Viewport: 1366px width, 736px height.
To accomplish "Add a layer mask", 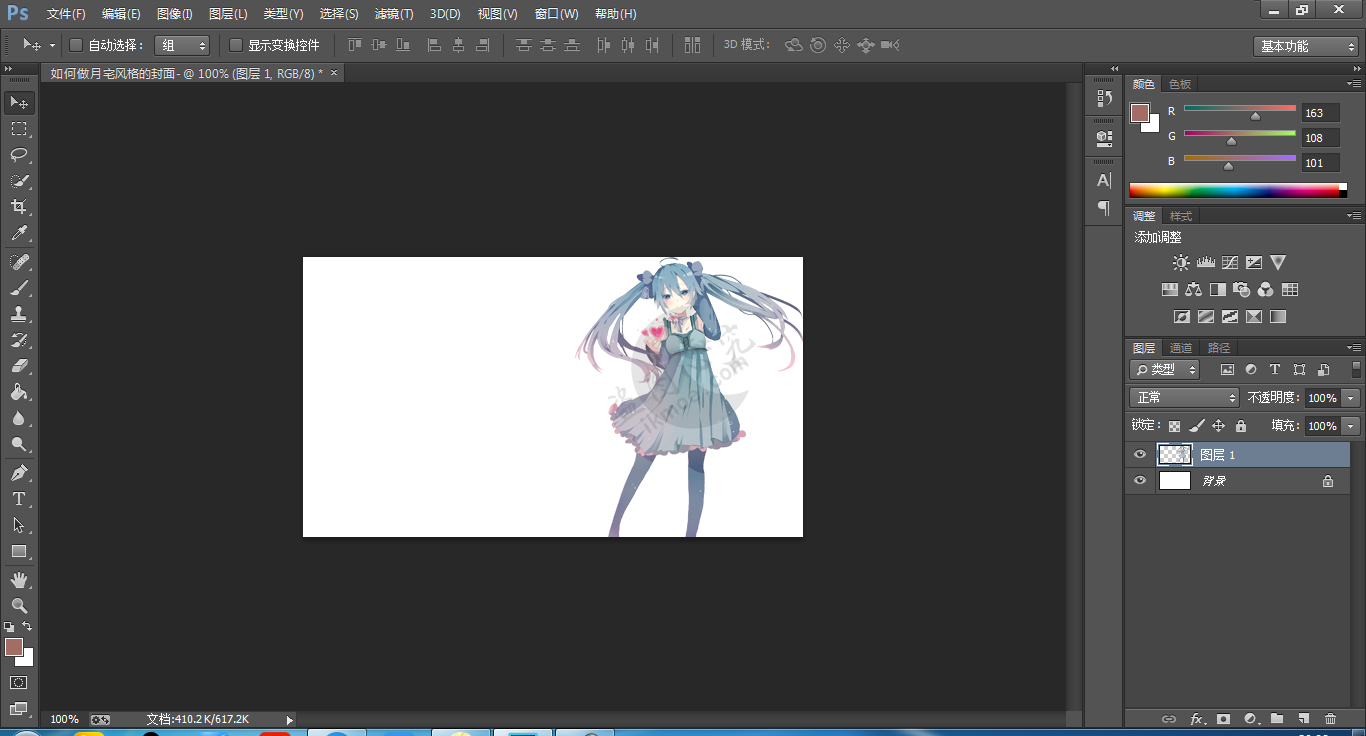I will (1222, 718).
